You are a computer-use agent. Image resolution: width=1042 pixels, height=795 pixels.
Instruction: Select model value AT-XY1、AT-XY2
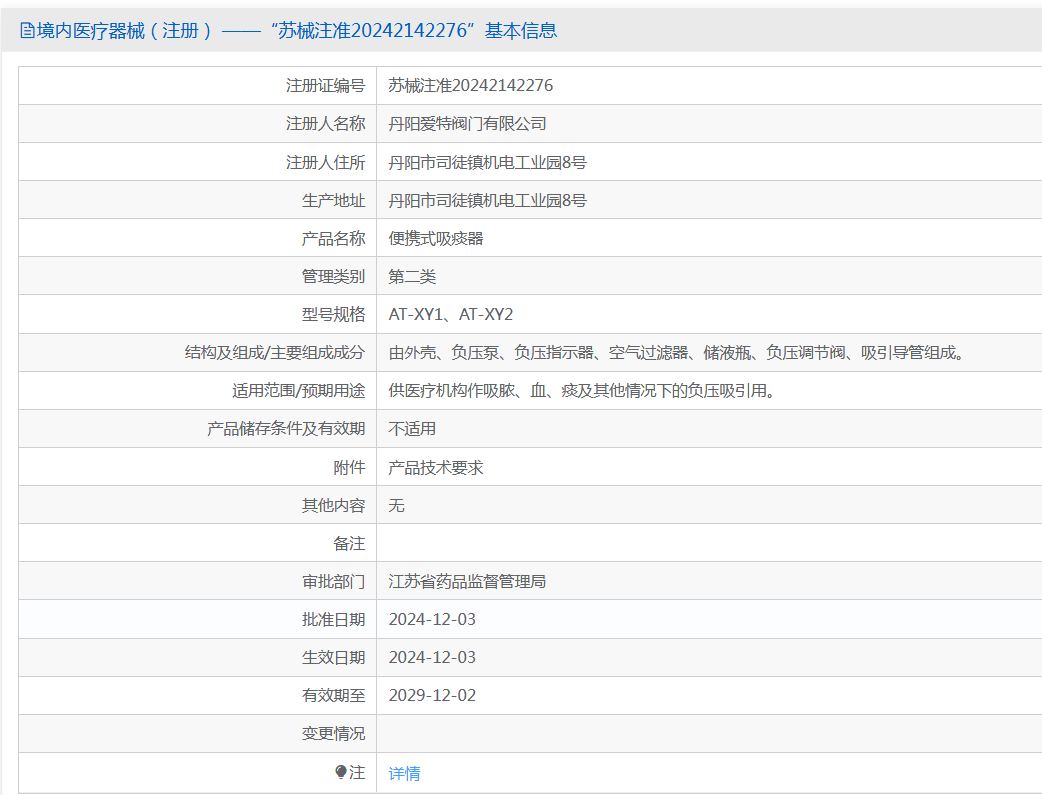[x=451, y=314]
